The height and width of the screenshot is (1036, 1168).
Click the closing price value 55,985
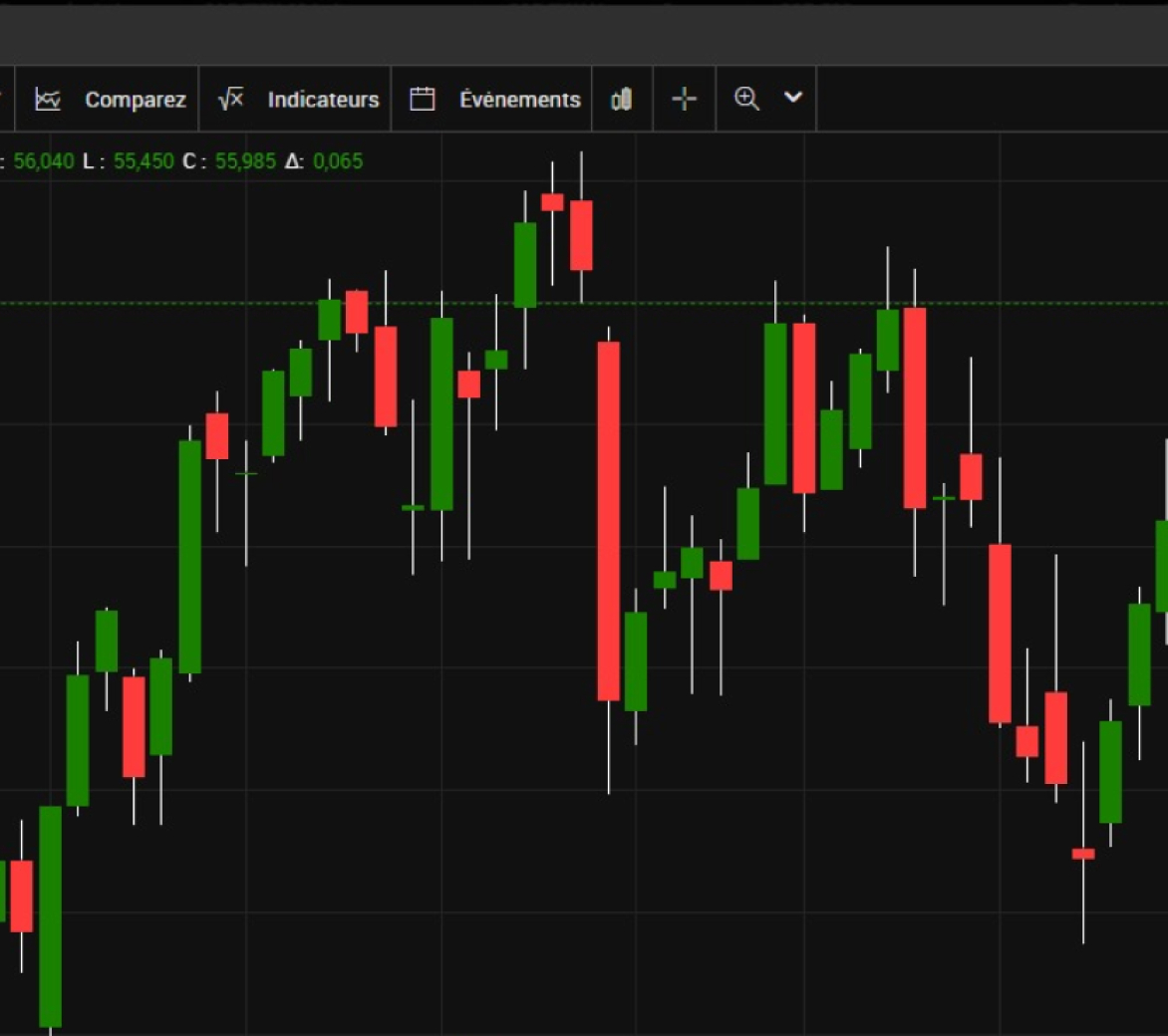coord(245,161)
